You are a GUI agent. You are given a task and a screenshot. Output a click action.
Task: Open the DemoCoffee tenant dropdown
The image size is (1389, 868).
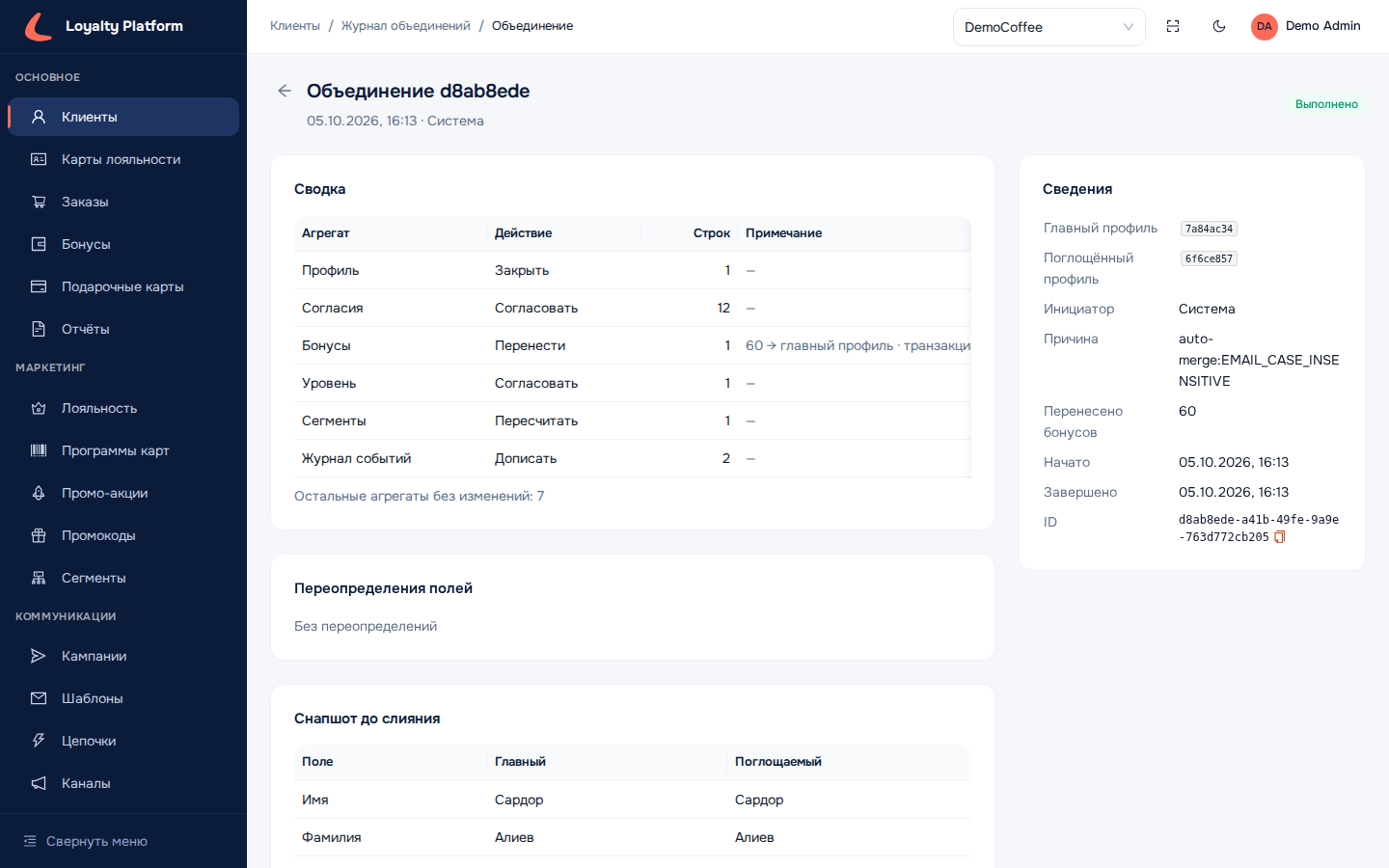(x=1049, y=27)
